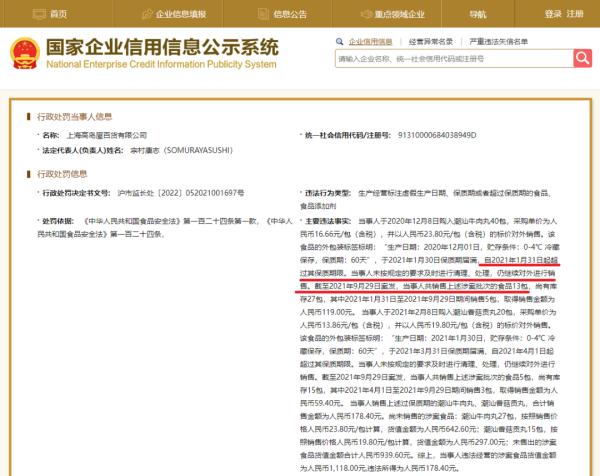Click the 国家企业信用信息公示系统 title

tap(162, 47)
